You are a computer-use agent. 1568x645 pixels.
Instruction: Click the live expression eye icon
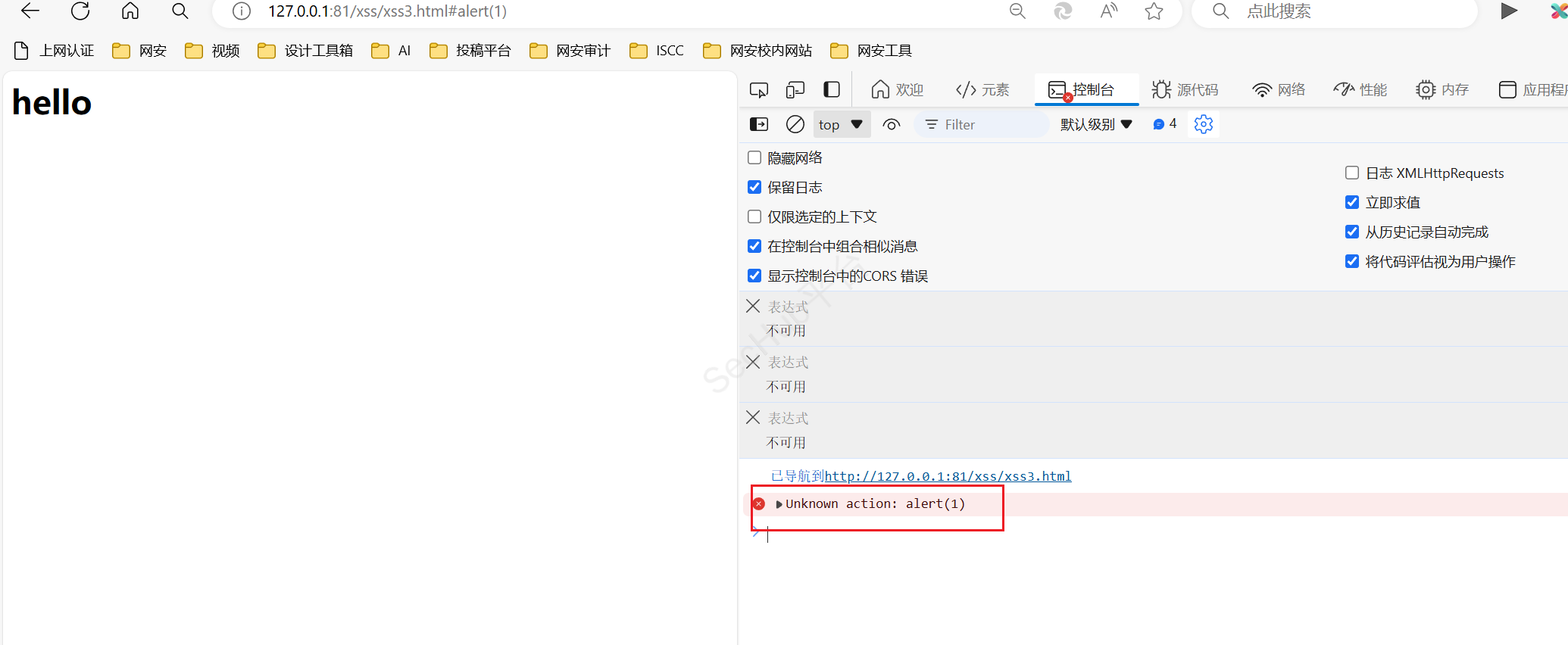click(x=892, y=125)
